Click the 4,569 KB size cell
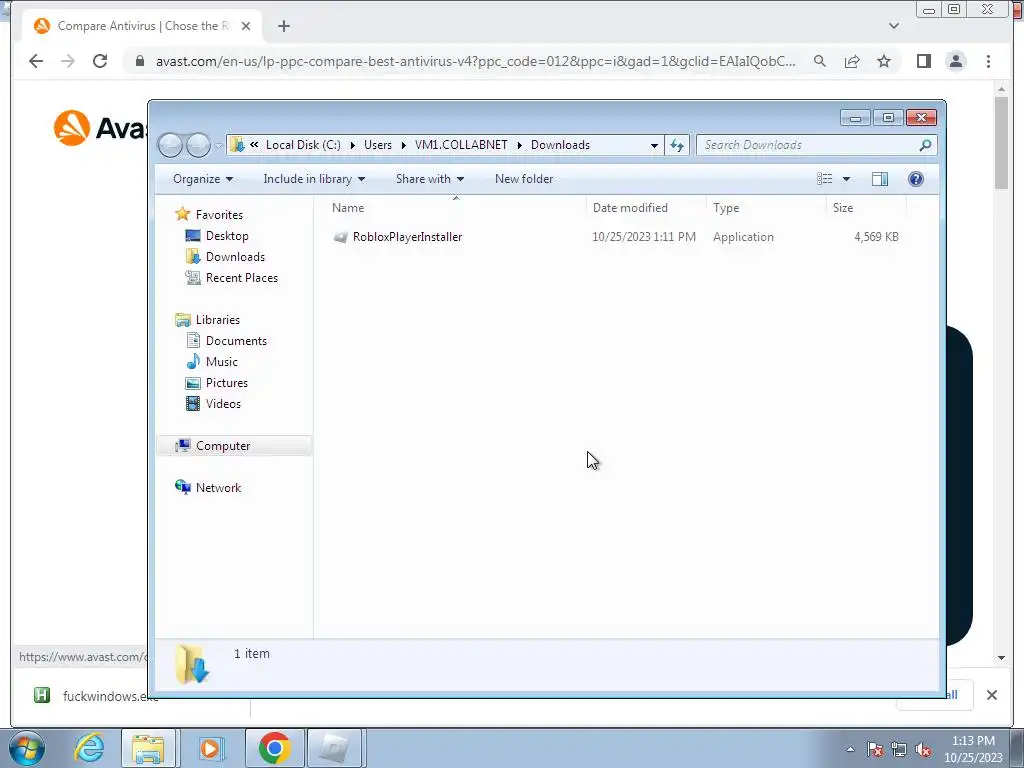 [x=876, y=237]
